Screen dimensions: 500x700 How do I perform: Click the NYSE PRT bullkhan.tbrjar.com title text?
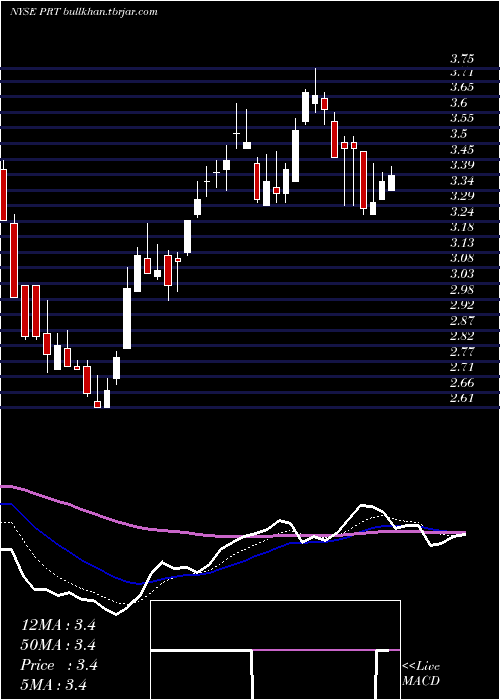(84, 12)
